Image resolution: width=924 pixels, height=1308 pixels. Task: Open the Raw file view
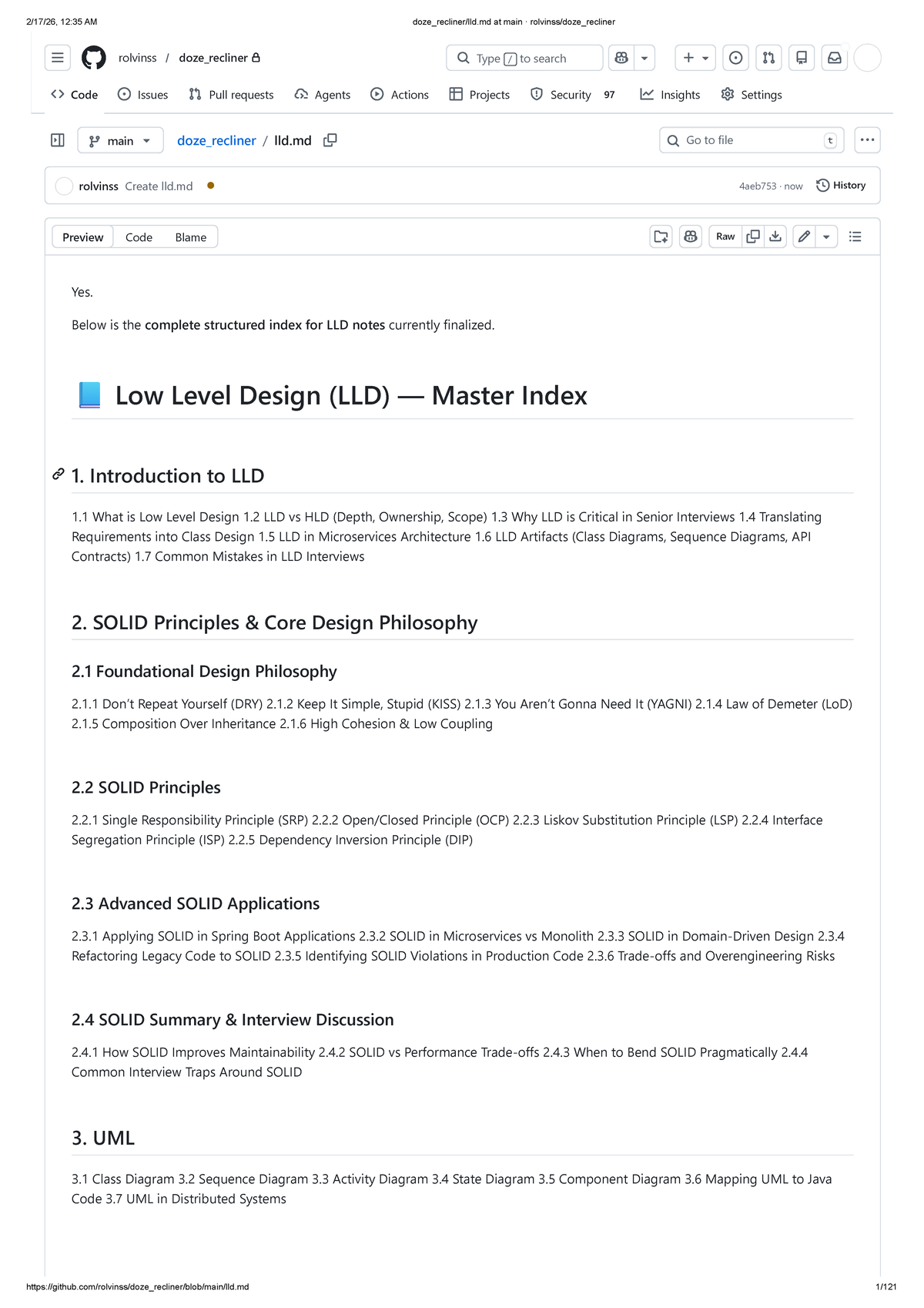725,237
